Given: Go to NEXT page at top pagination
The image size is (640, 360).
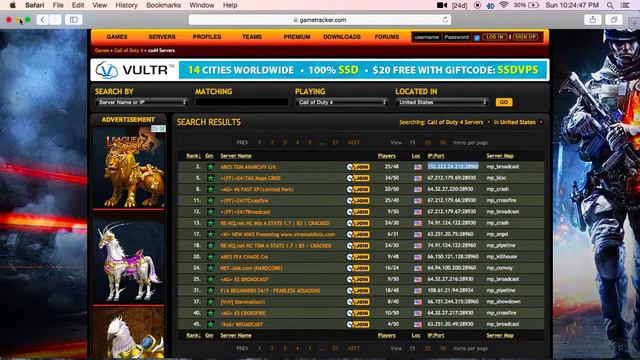Looking at the screenshot, I should (x=353, y=142).
